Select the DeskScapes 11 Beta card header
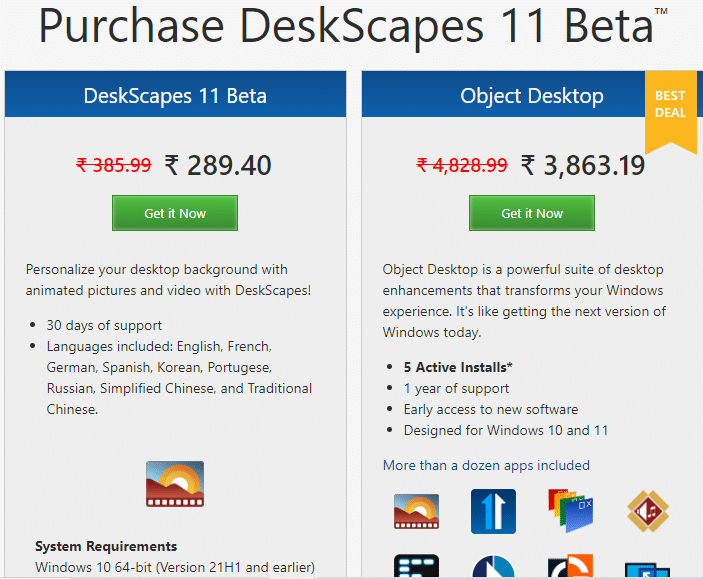Screen dimensions: 703x579 pos(175,94)
